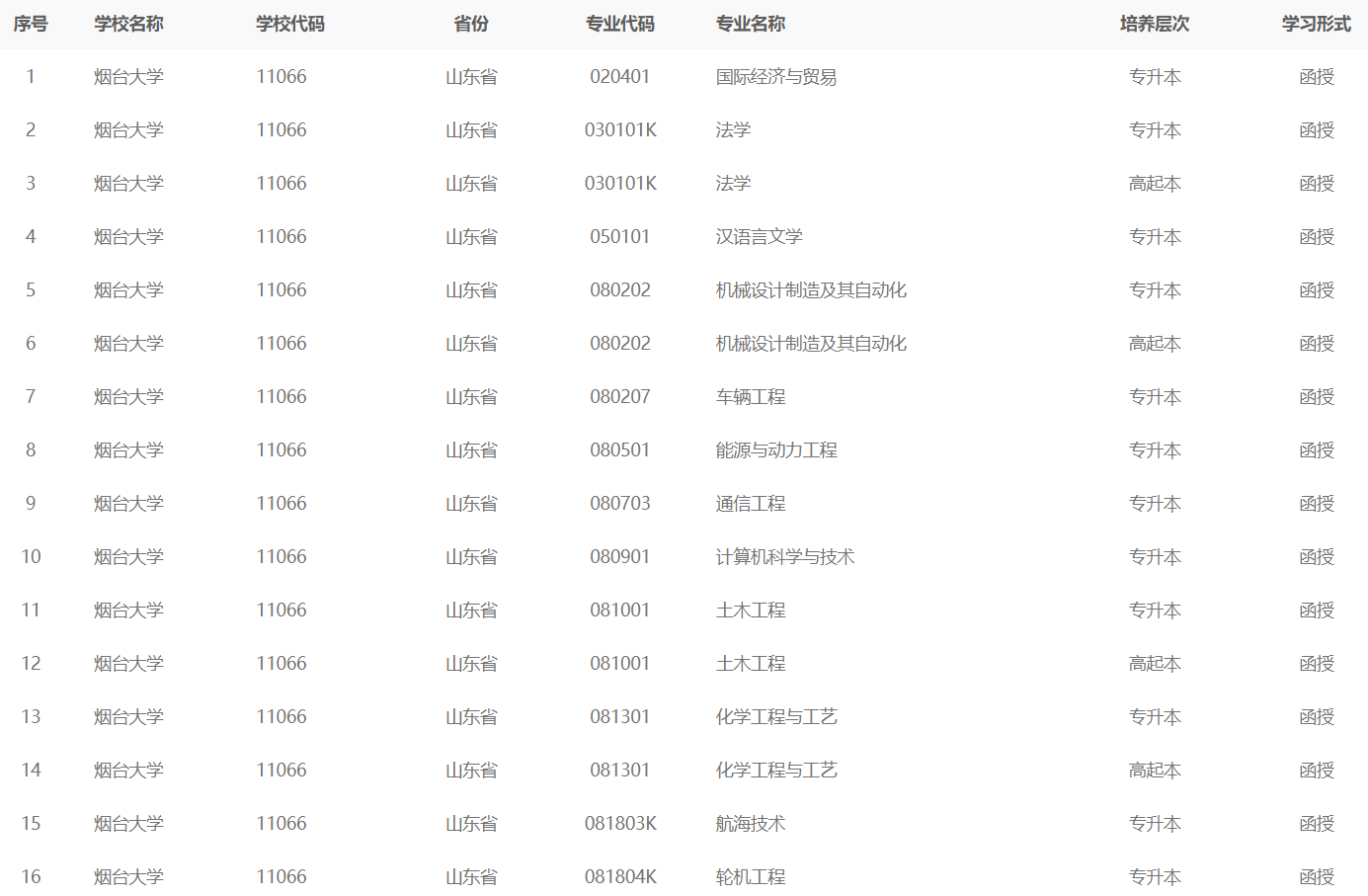Click major code 080202 in row 5
1368x896 pixels.
(620, 290)
